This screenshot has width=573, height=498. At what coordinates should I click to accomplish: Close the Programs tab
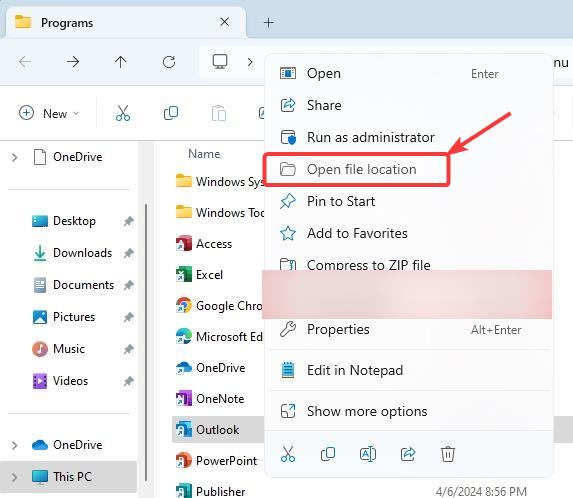click(x=225, y=22)
